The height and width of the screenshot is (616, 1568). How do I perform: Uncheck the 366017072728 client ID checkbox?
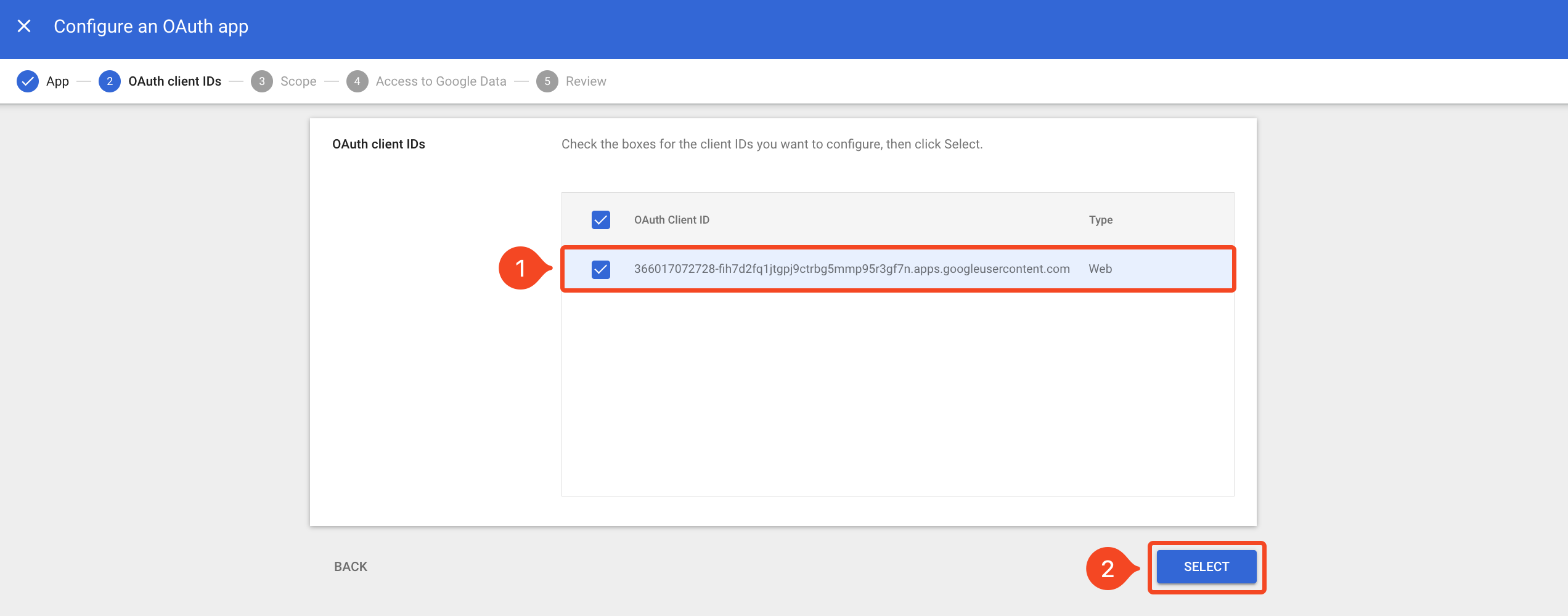pyautogui.click(x=601, y=269)
